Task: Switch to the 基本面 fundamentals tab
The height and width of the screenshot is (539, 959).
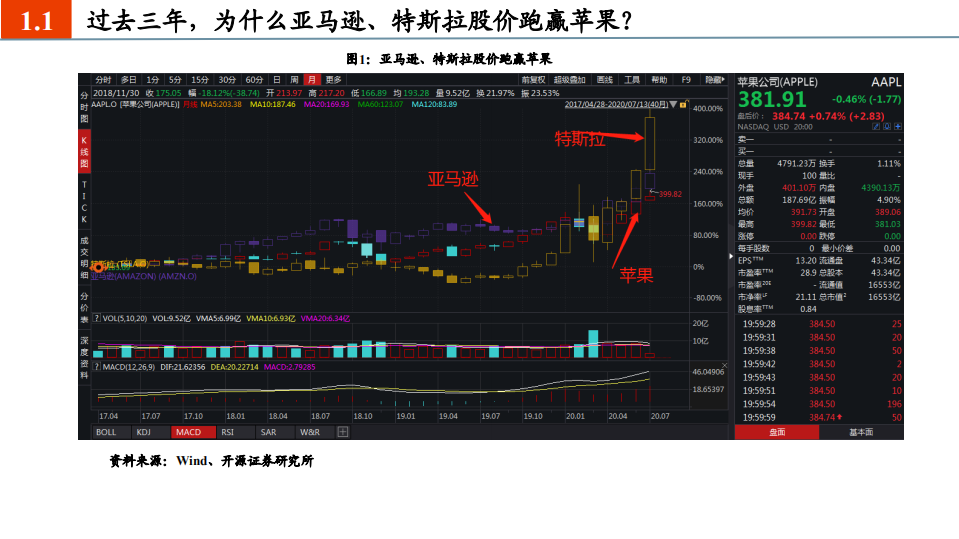Action: pyautogui.click(x=861, y=432)
